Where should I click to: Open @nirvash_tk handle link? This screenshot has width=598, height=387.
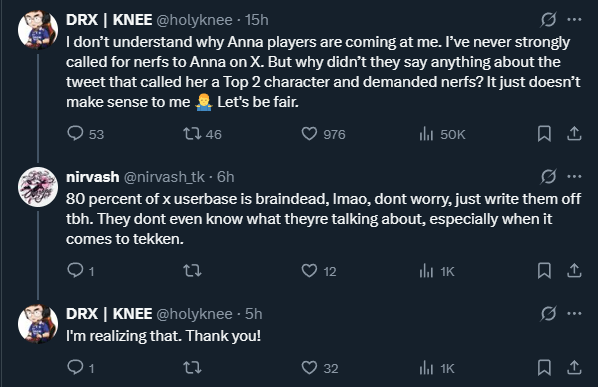point(164,177)
